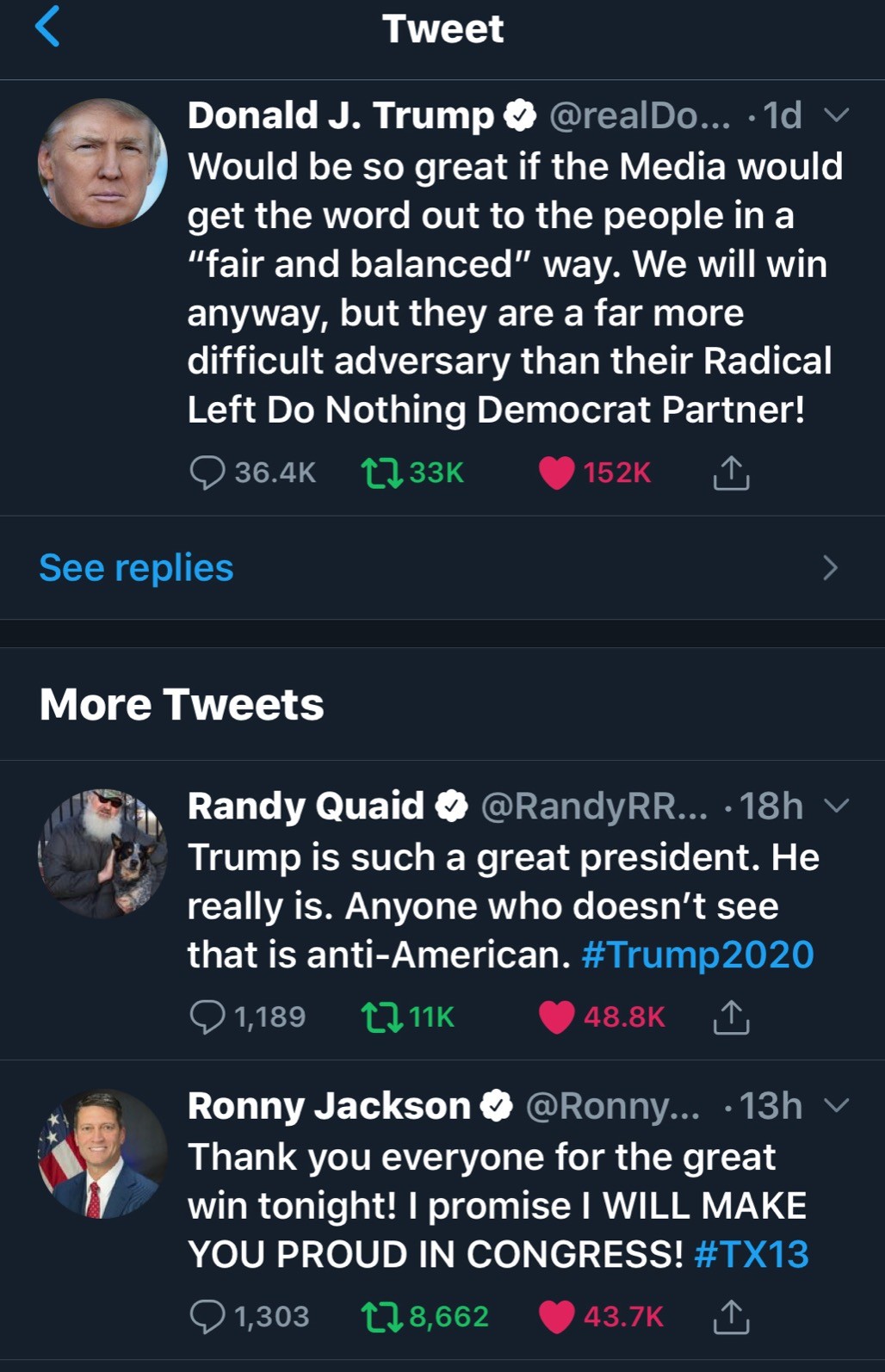Share the first tweet about the Media
This screenshot has height=1372, width=885.
click(731, 473)
